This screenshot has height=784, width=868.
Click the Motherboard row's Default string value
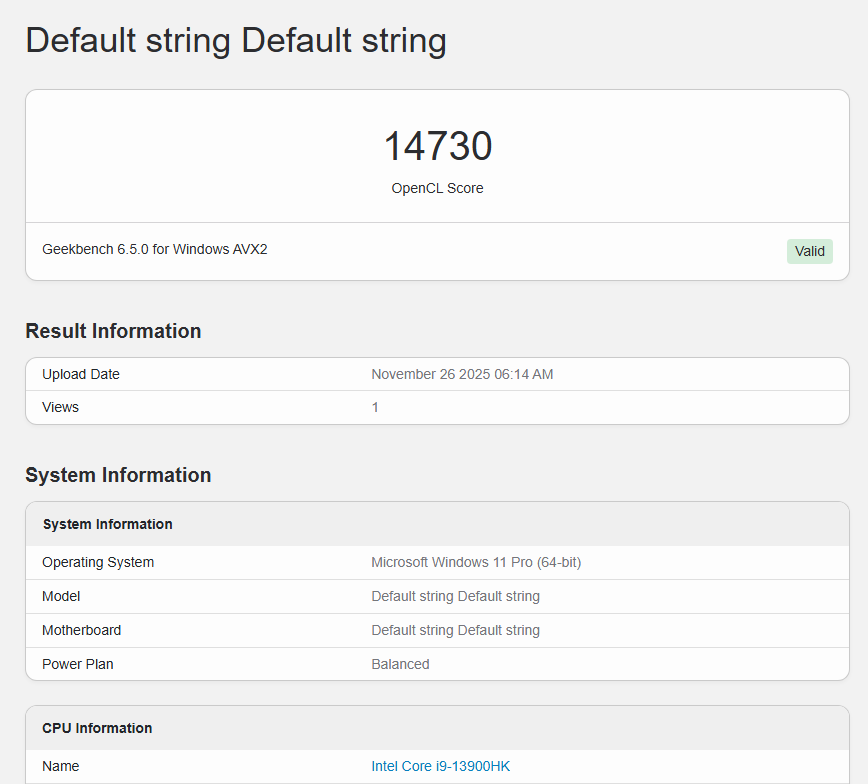pyautogui.click(x=455, y=630)
